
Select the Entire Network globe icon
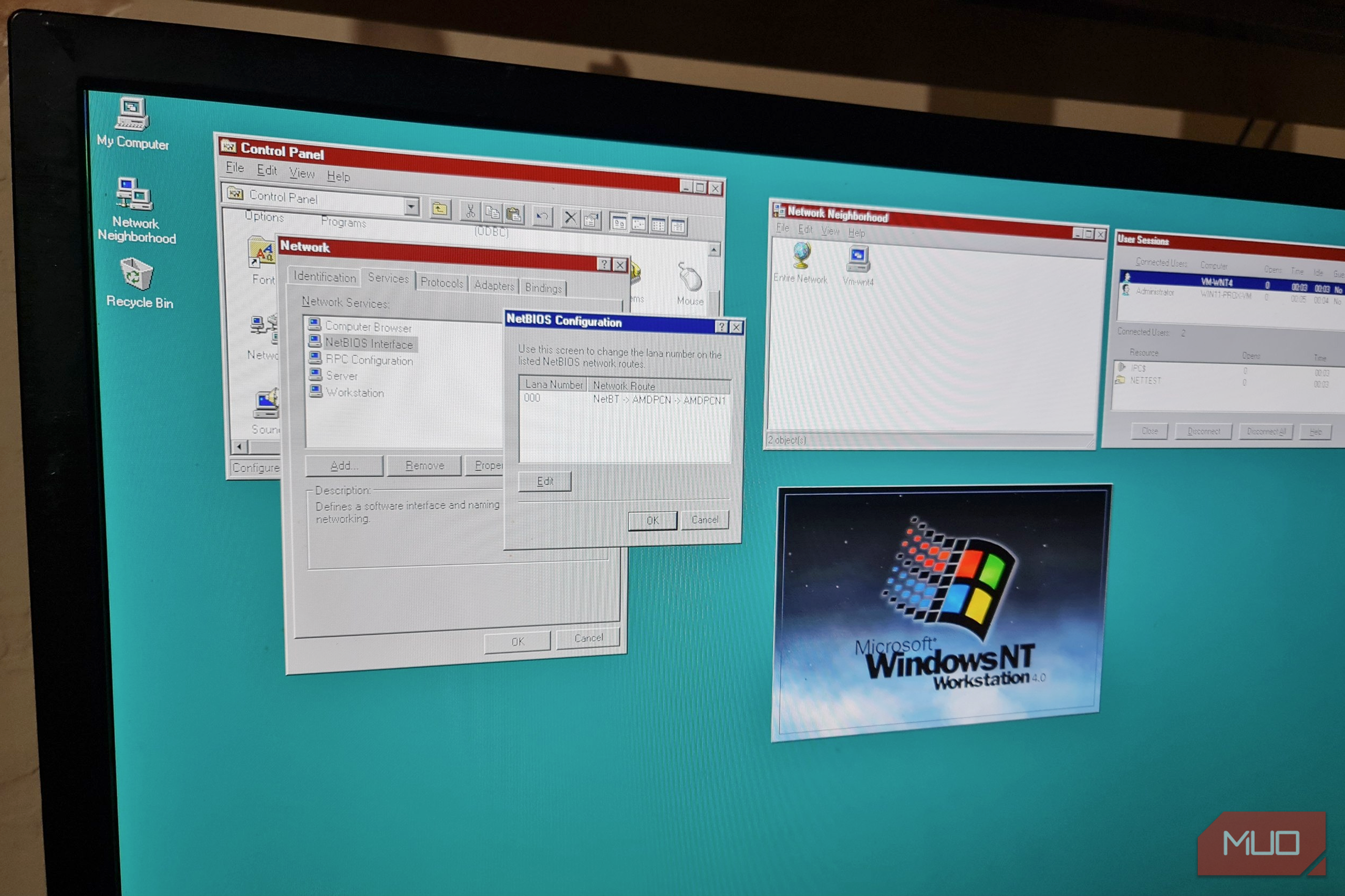coord(801,264)
